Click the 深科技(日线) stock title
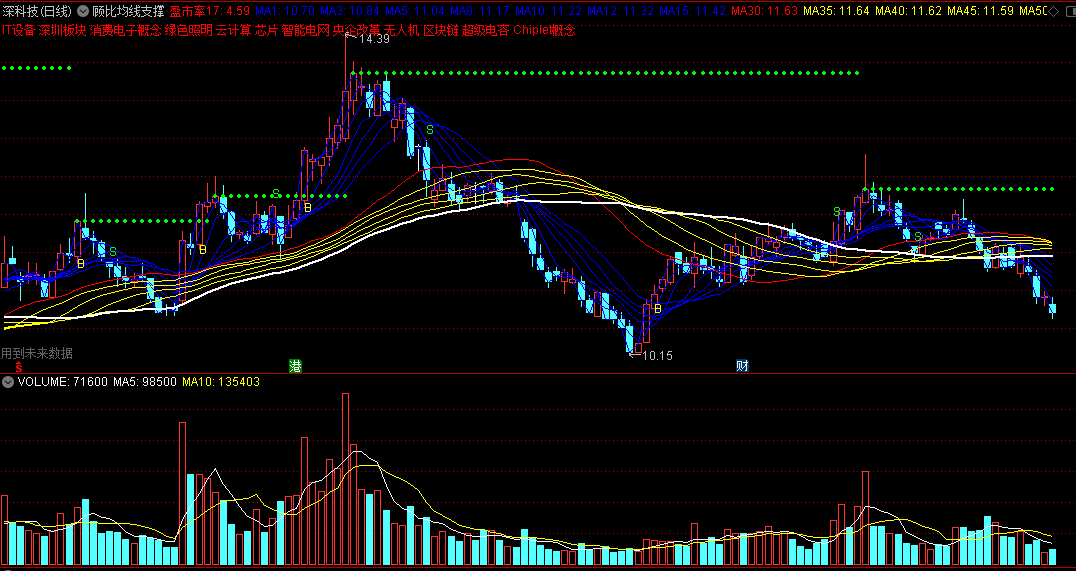Image resolution: width=1076 pixels, height=571 pixels. tap(36, 11)
